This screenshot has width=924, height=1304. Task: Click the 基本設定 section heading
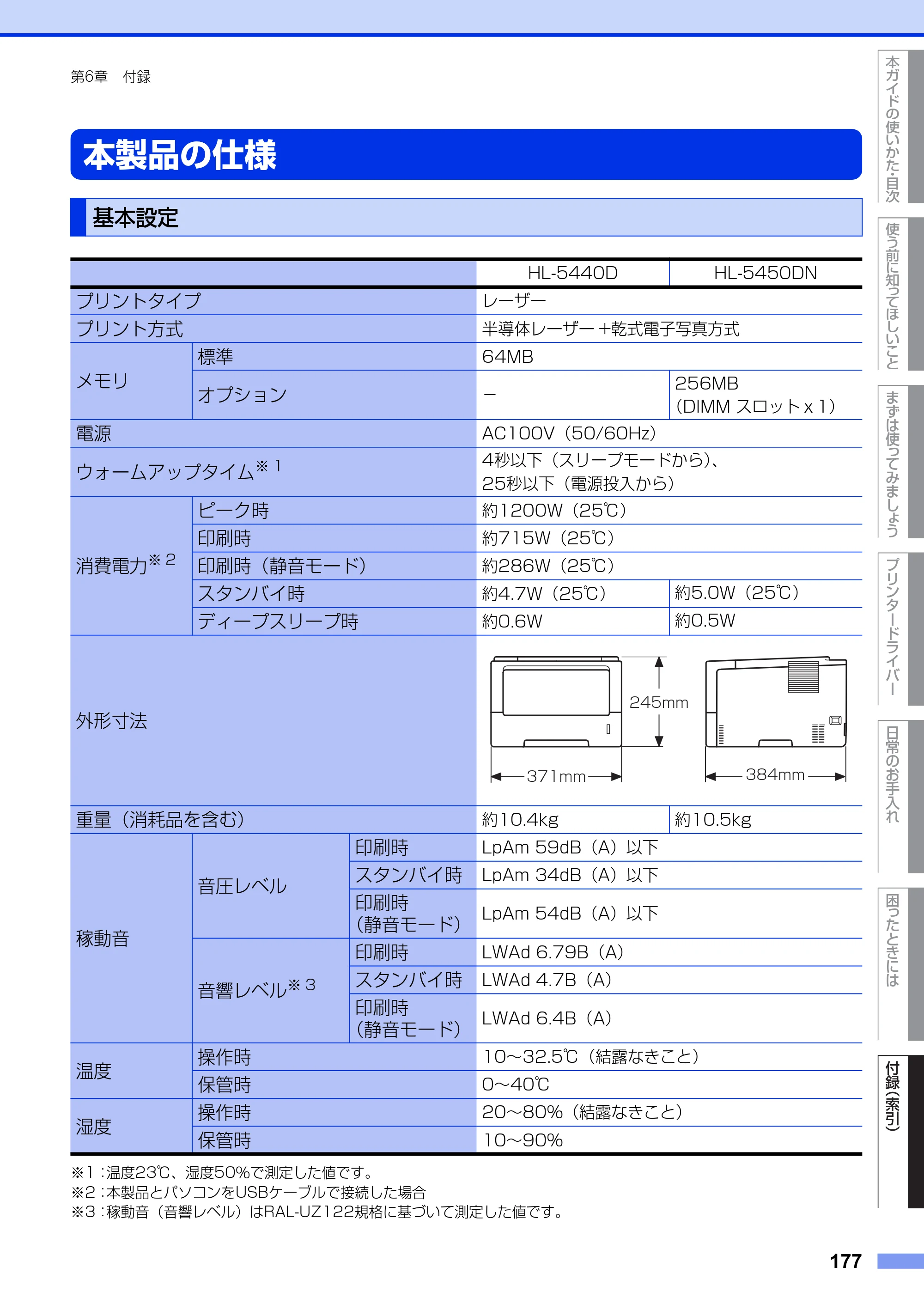coord(466,217)
